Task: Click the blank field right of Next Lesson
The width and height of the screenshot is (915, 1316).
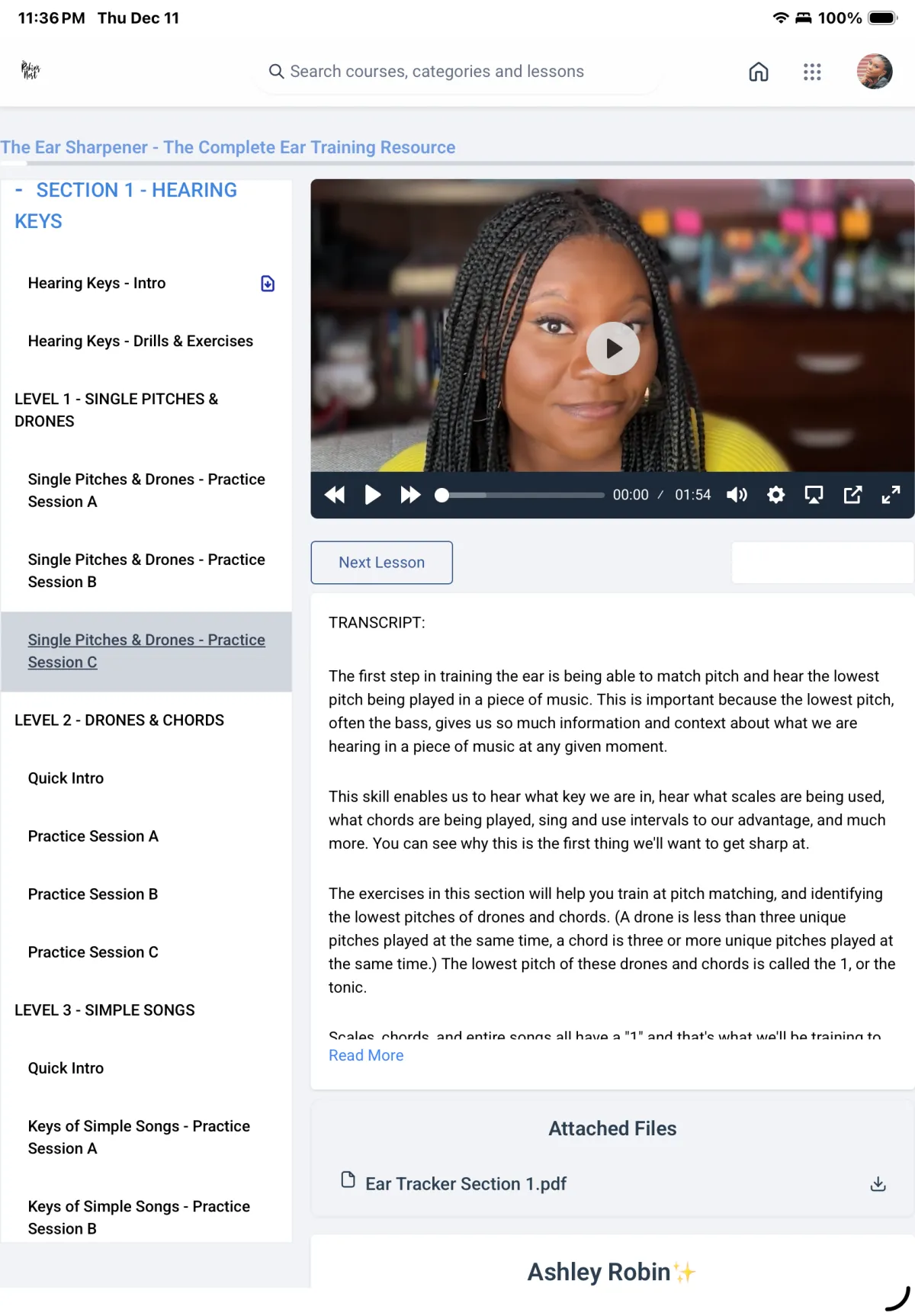Action: (x=823, y=563)
